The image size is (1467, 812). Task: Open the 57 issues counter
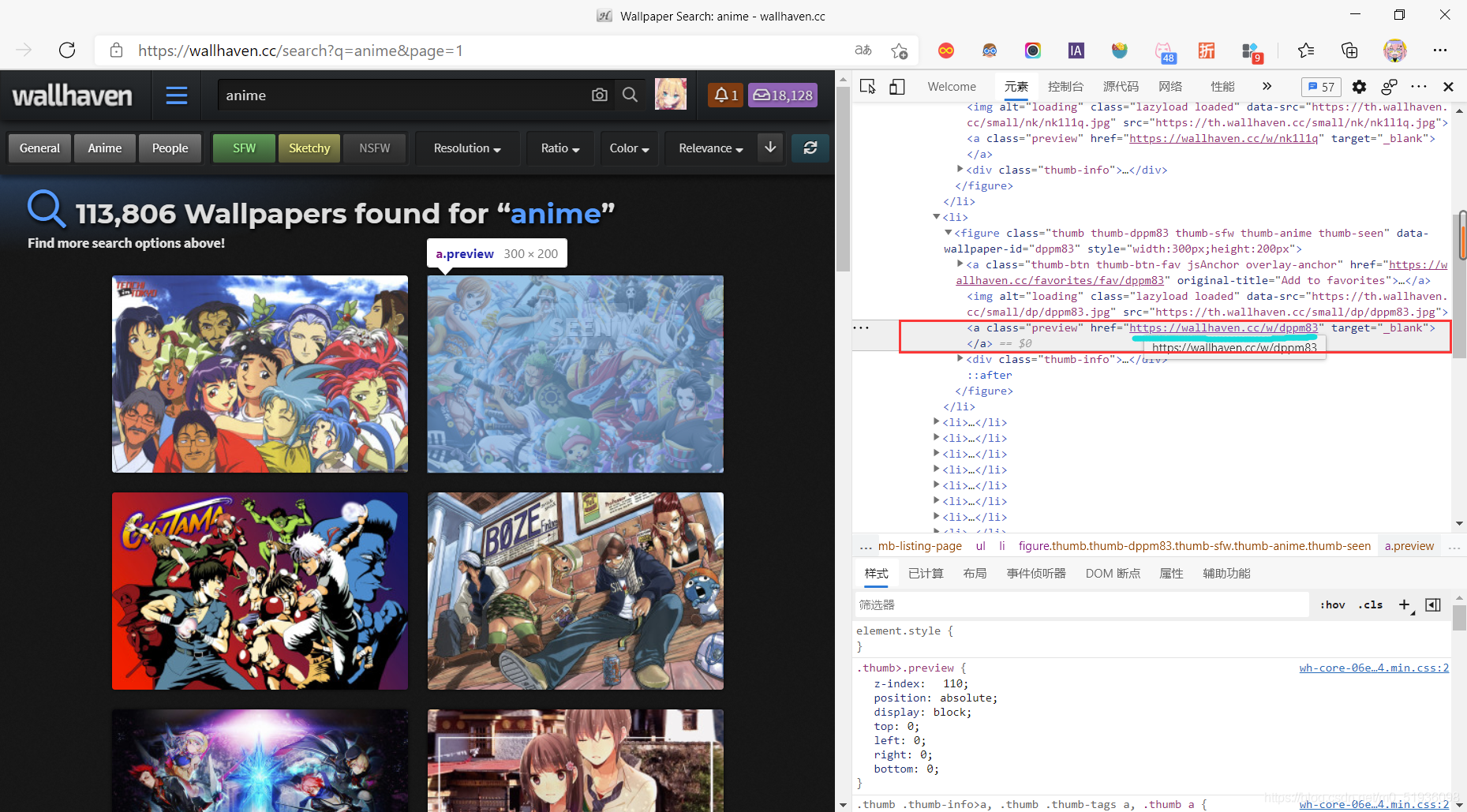coord(1321,87)
